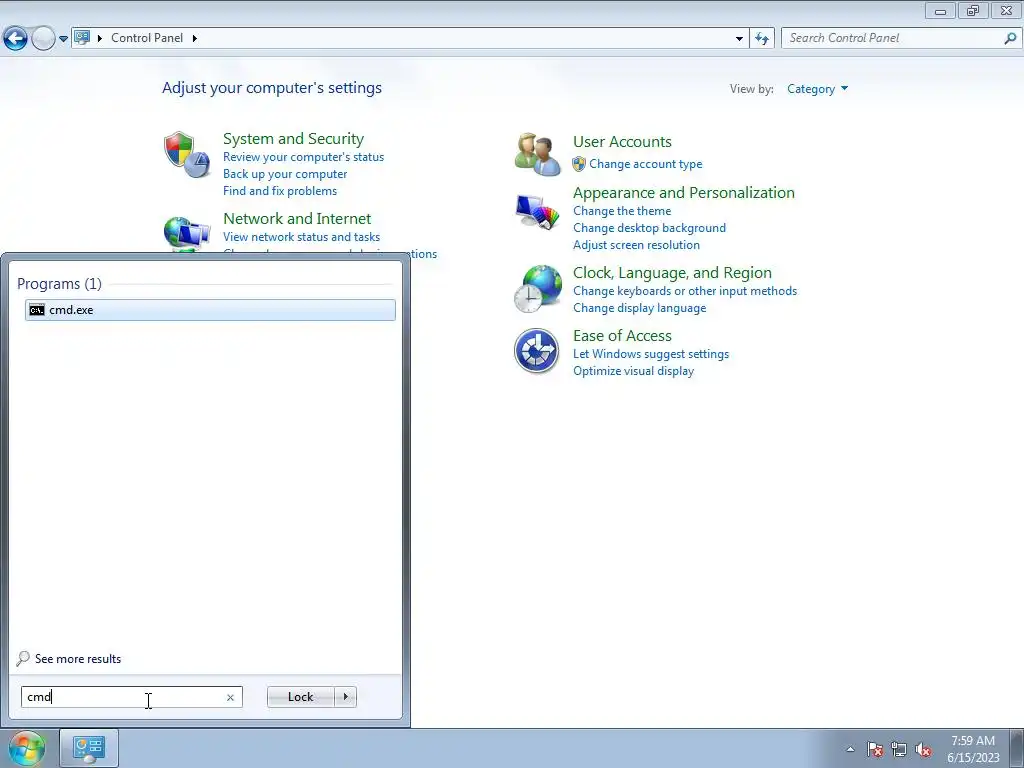Click Change desktop background link

[650, 228]
